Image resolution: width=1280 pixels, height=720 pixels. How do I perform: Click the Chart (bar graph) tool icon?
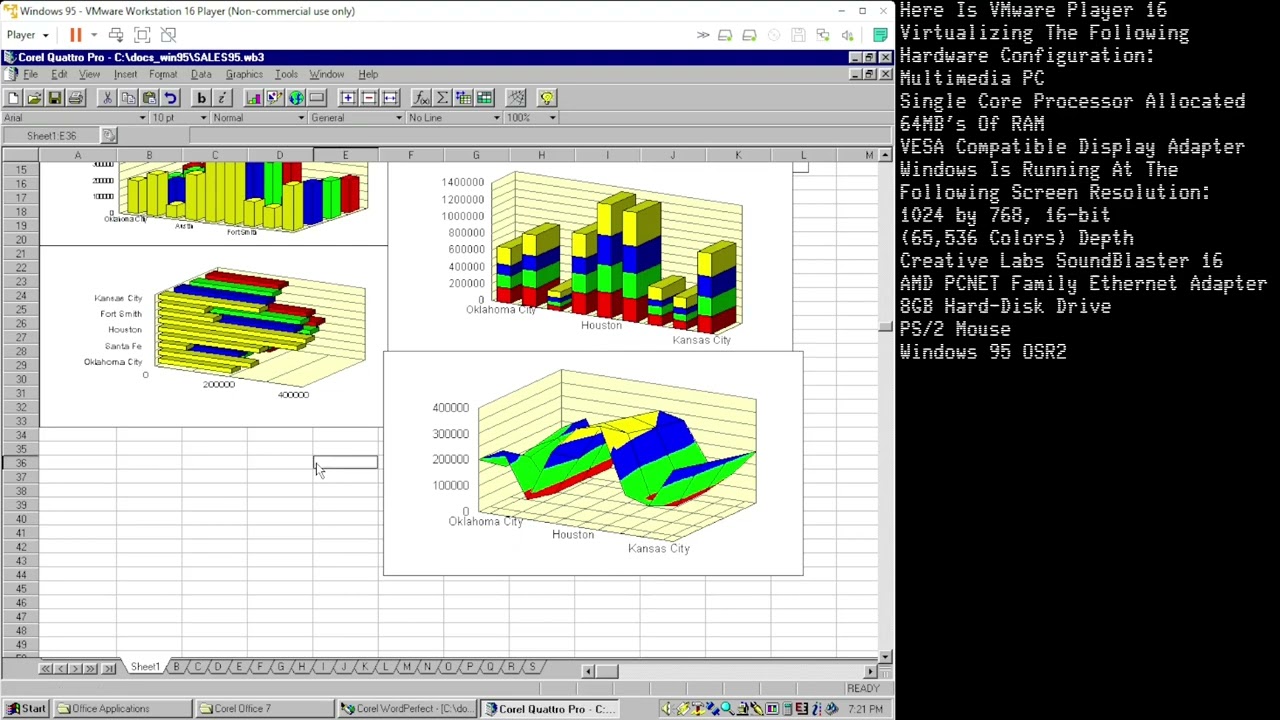point(254,98)
